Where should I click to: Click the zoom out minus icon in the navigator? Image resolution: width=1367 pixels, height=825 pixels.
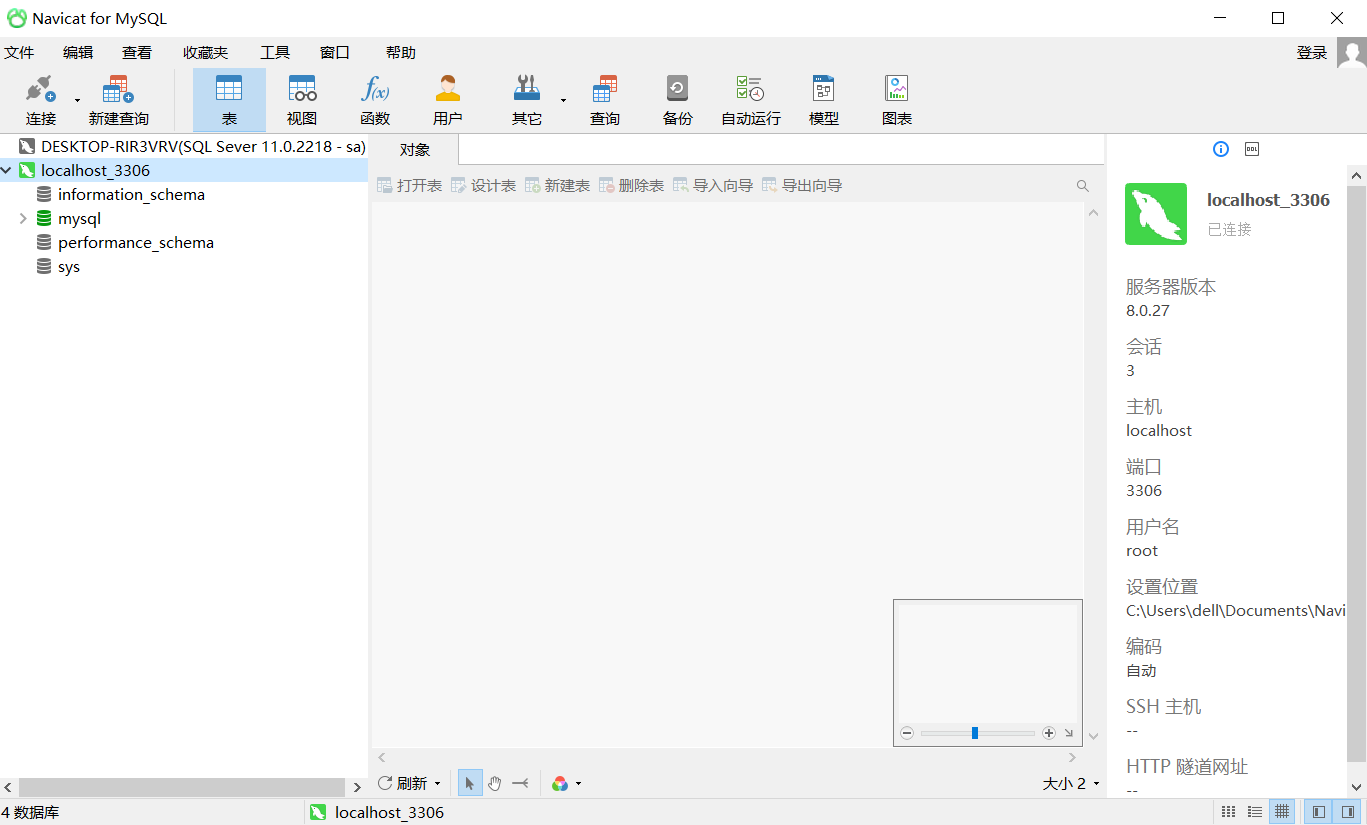[907, 733]
